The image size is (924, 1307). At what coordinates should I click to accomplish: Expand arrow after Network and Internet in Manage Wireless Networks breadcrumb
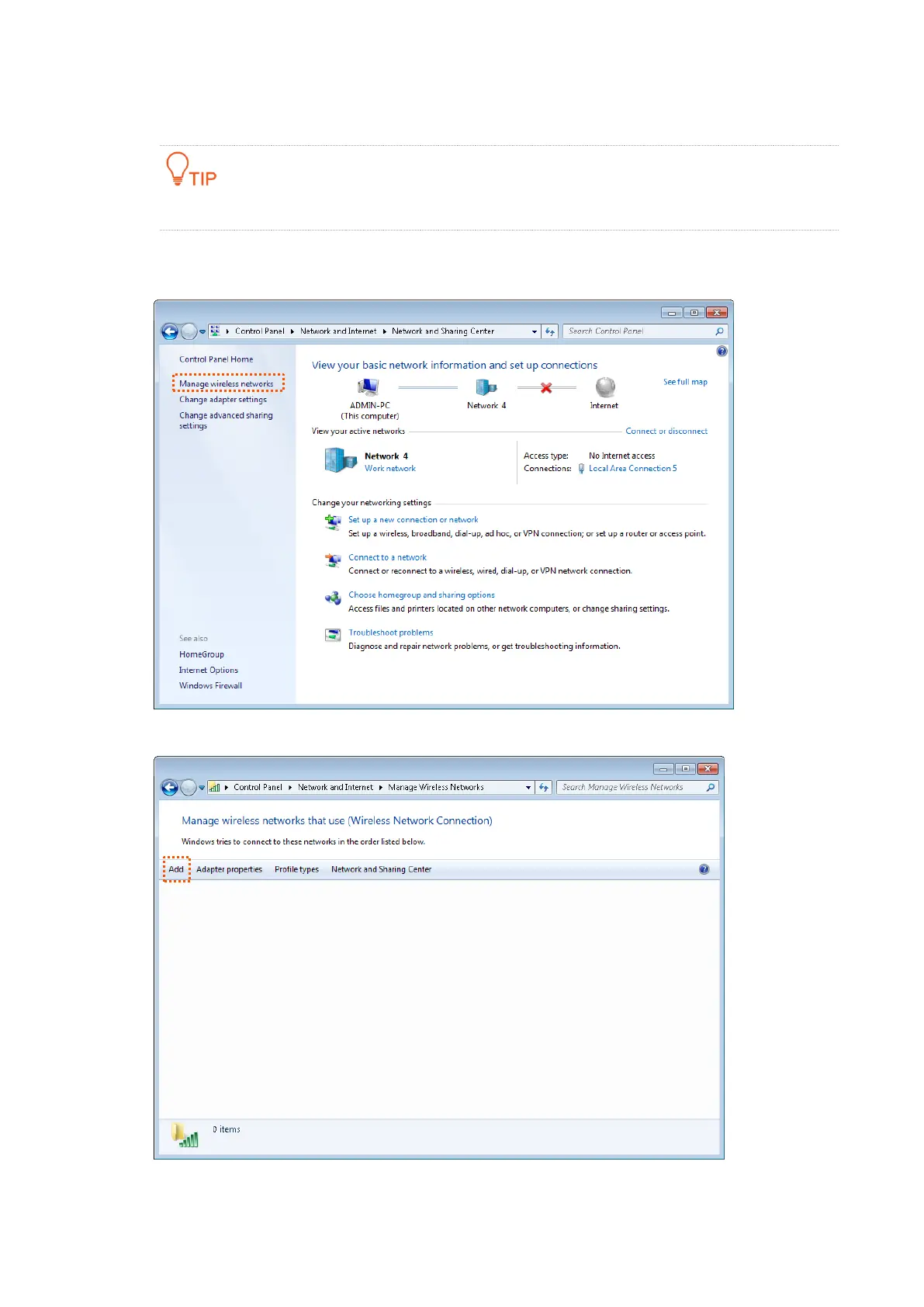point(381,788)
